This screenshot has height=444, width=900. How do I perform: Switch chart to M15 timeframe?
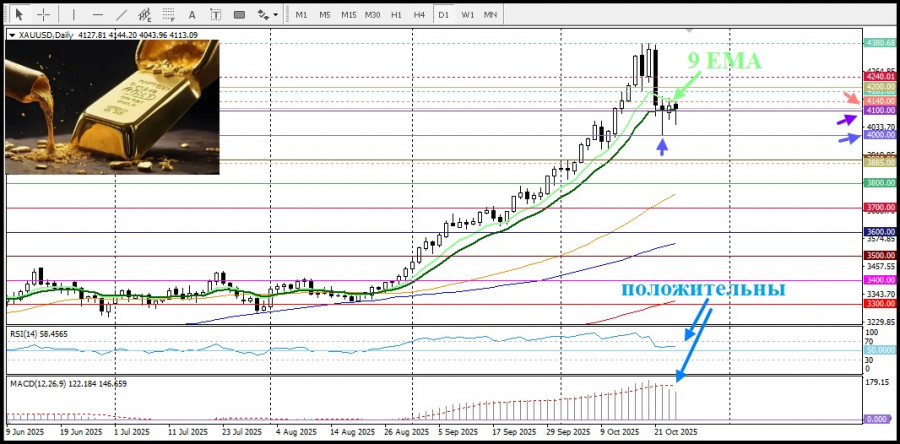coord(348,14)
